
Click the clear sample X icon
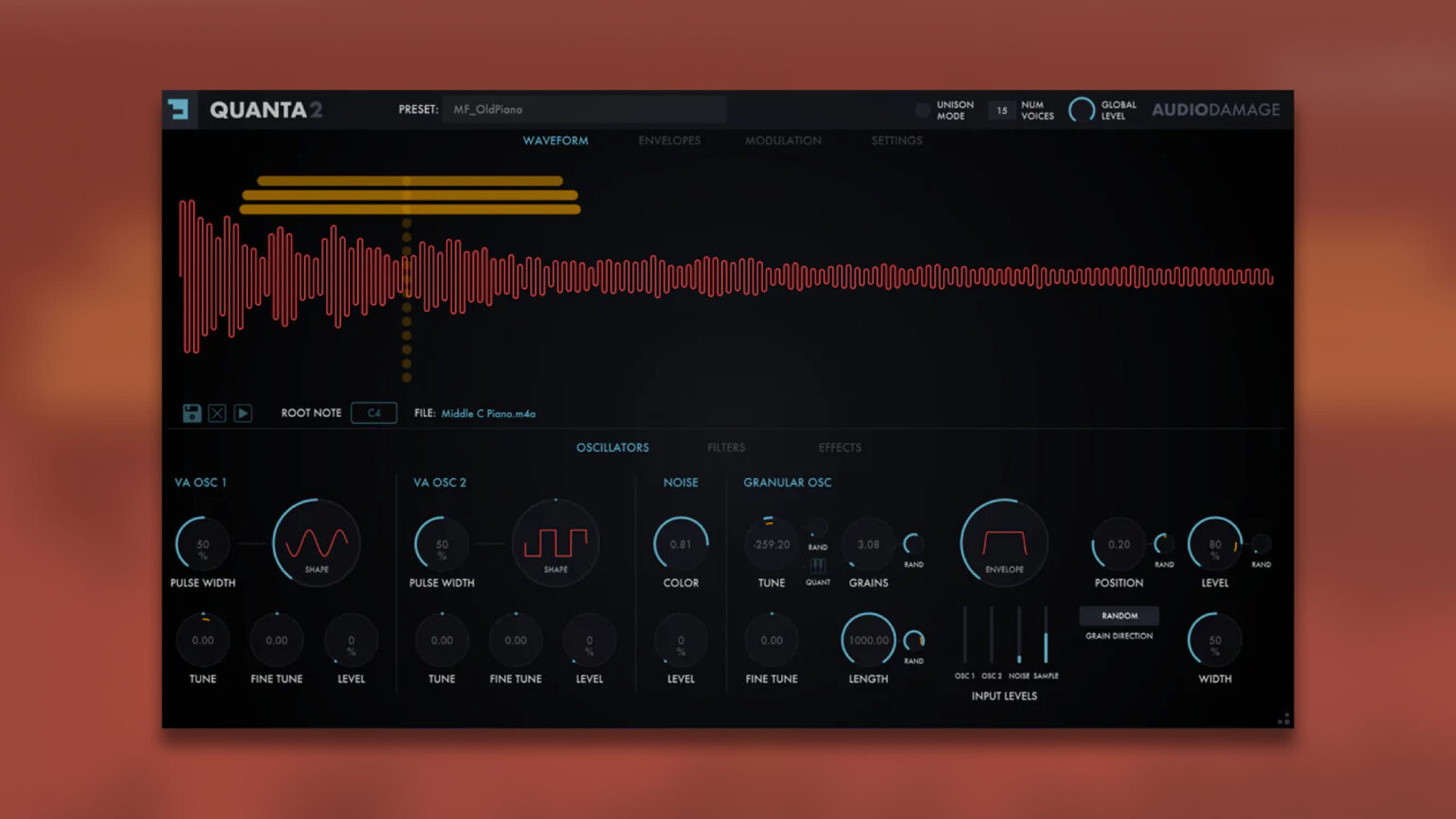click(217, 412)
